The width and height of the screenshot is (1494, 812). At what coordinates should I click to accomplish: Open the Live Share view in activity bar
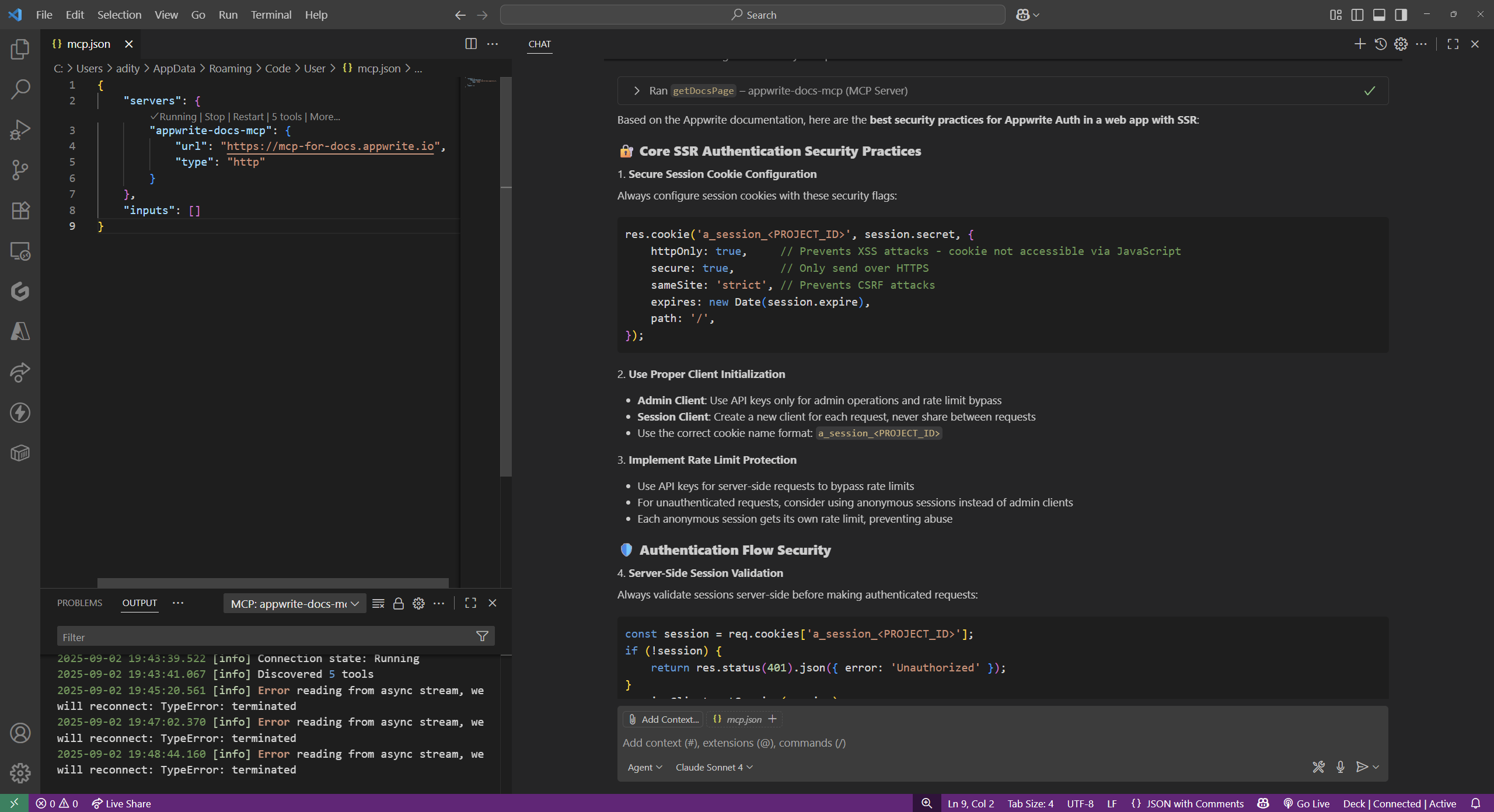20,372
